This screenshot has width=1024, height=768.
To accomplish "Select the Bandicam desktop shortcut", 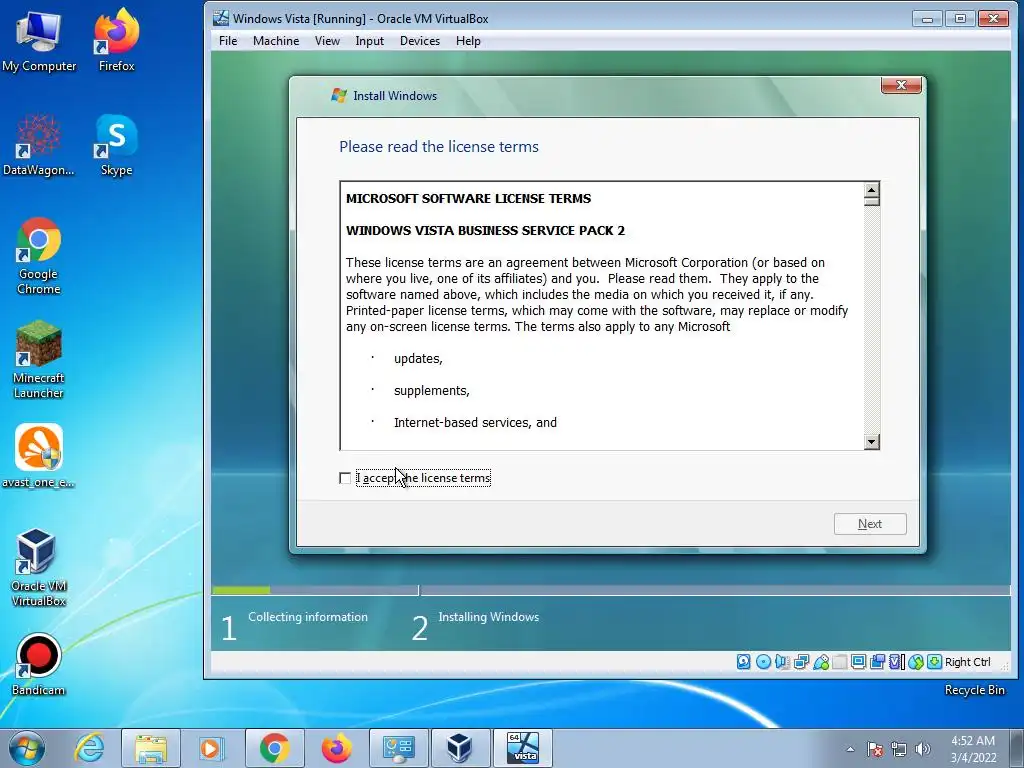I will pos(39,664).
